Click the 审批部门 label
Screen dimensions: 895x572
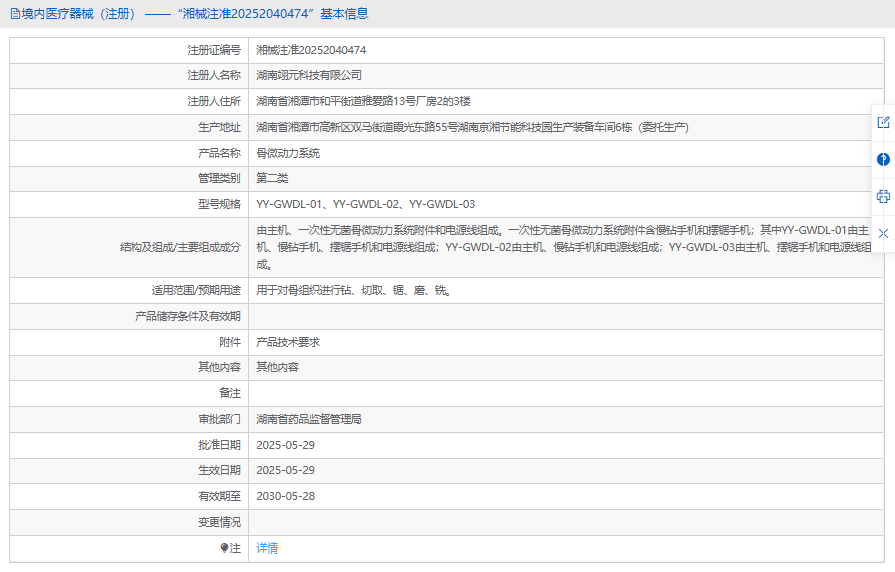[x=219, y=419]
